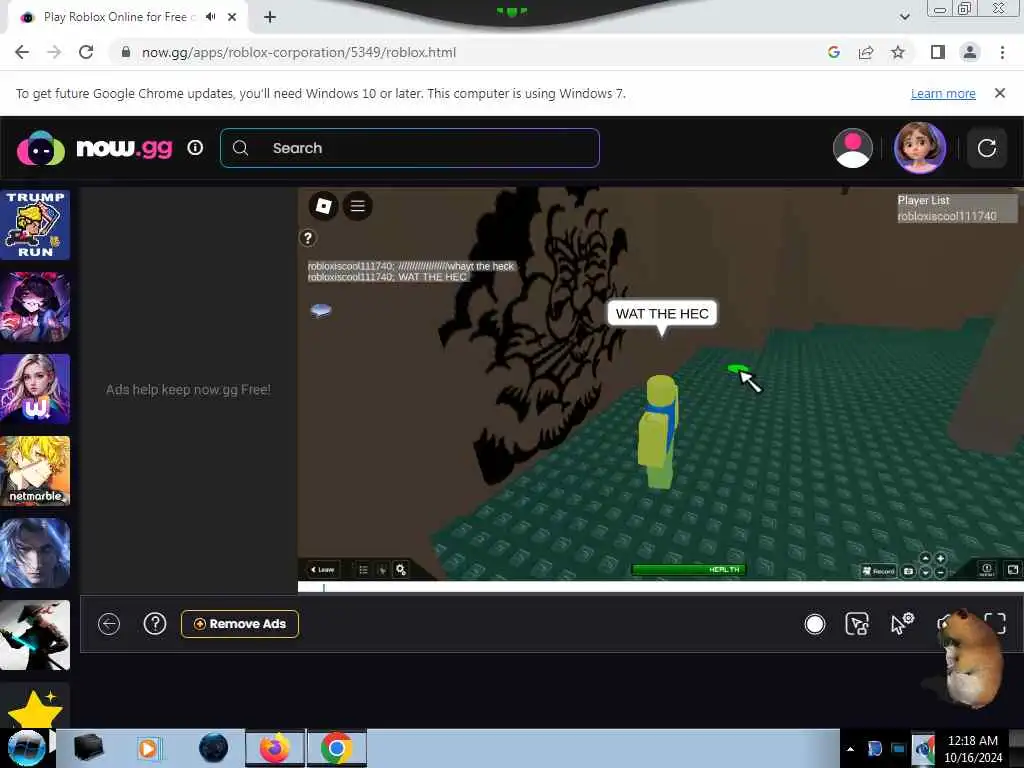
Task: Enter fullscreen with the corner brackets icon
Action: 995,624
